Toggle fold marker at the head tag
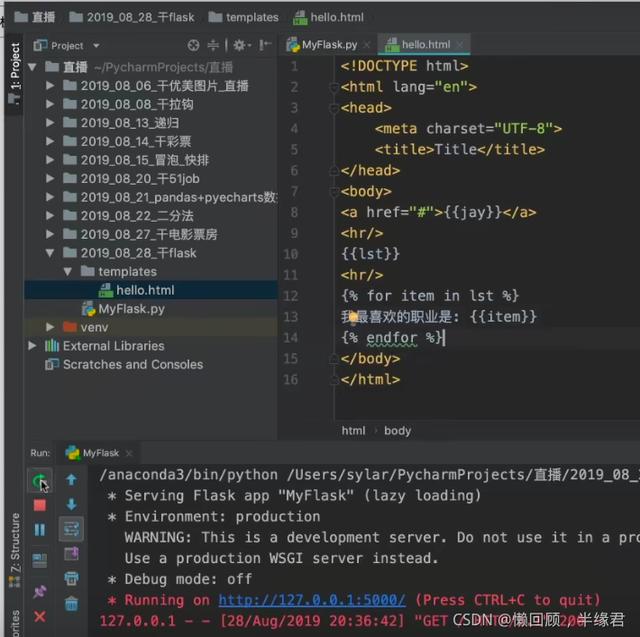The width and height of the screenshot is (640, 637). 334,108
